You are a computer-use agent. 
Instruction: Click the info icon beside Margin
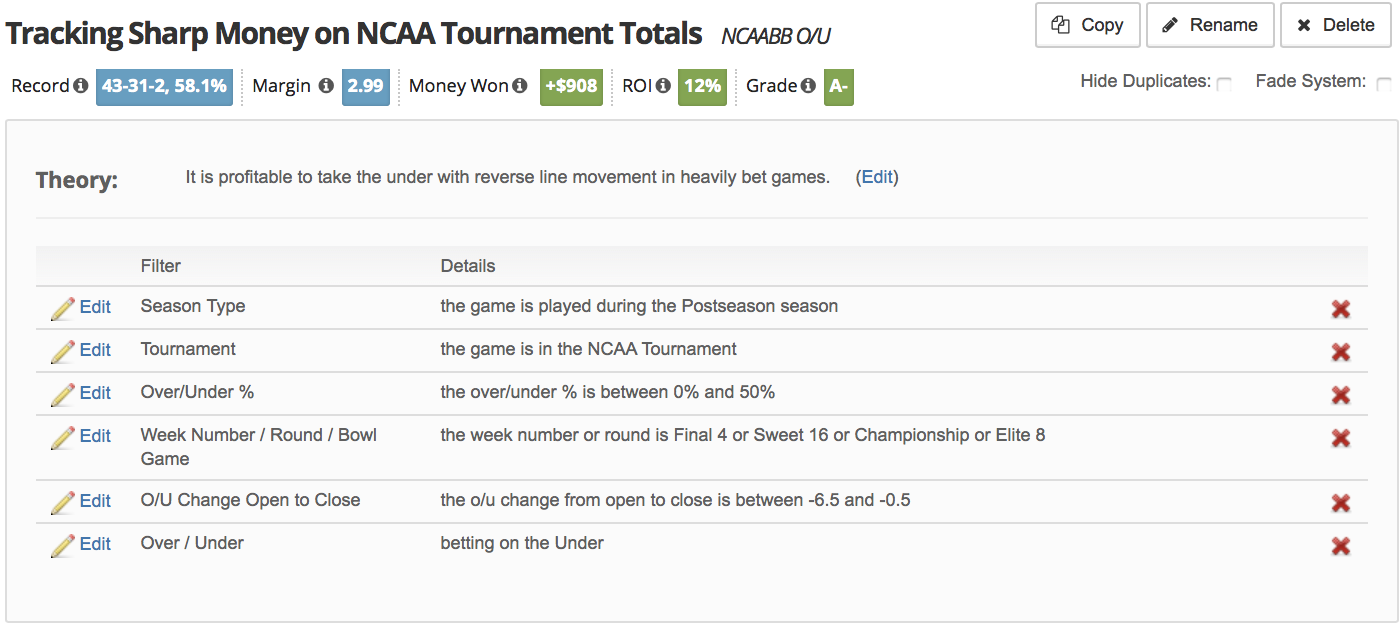click(326, 86)
